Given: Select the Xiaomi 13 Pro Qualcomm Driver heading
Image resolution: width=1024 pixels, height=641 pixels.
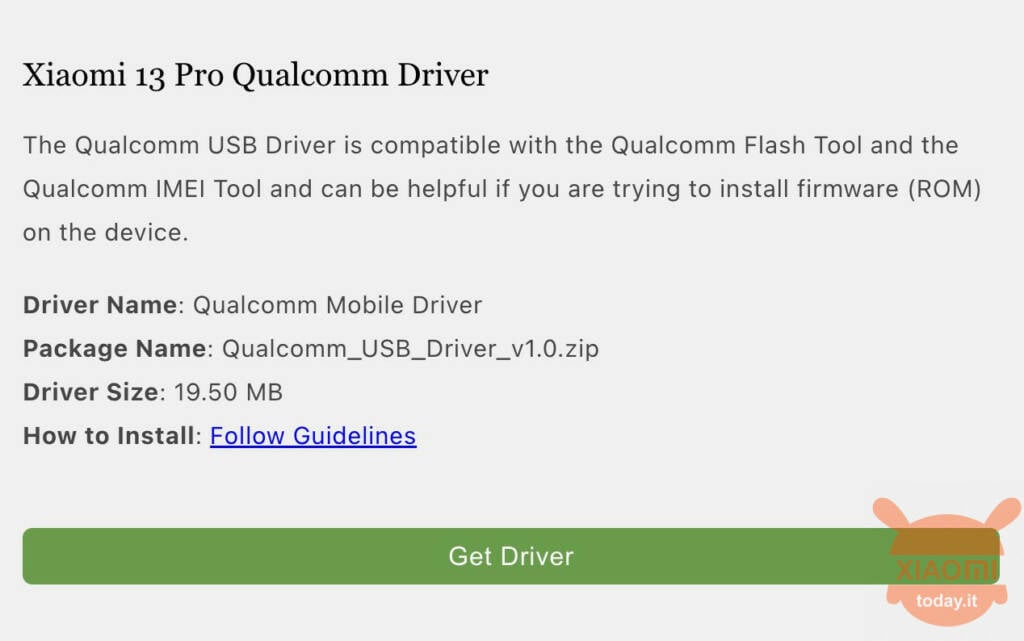Looking at the screenshot, I should pos(255,75).
